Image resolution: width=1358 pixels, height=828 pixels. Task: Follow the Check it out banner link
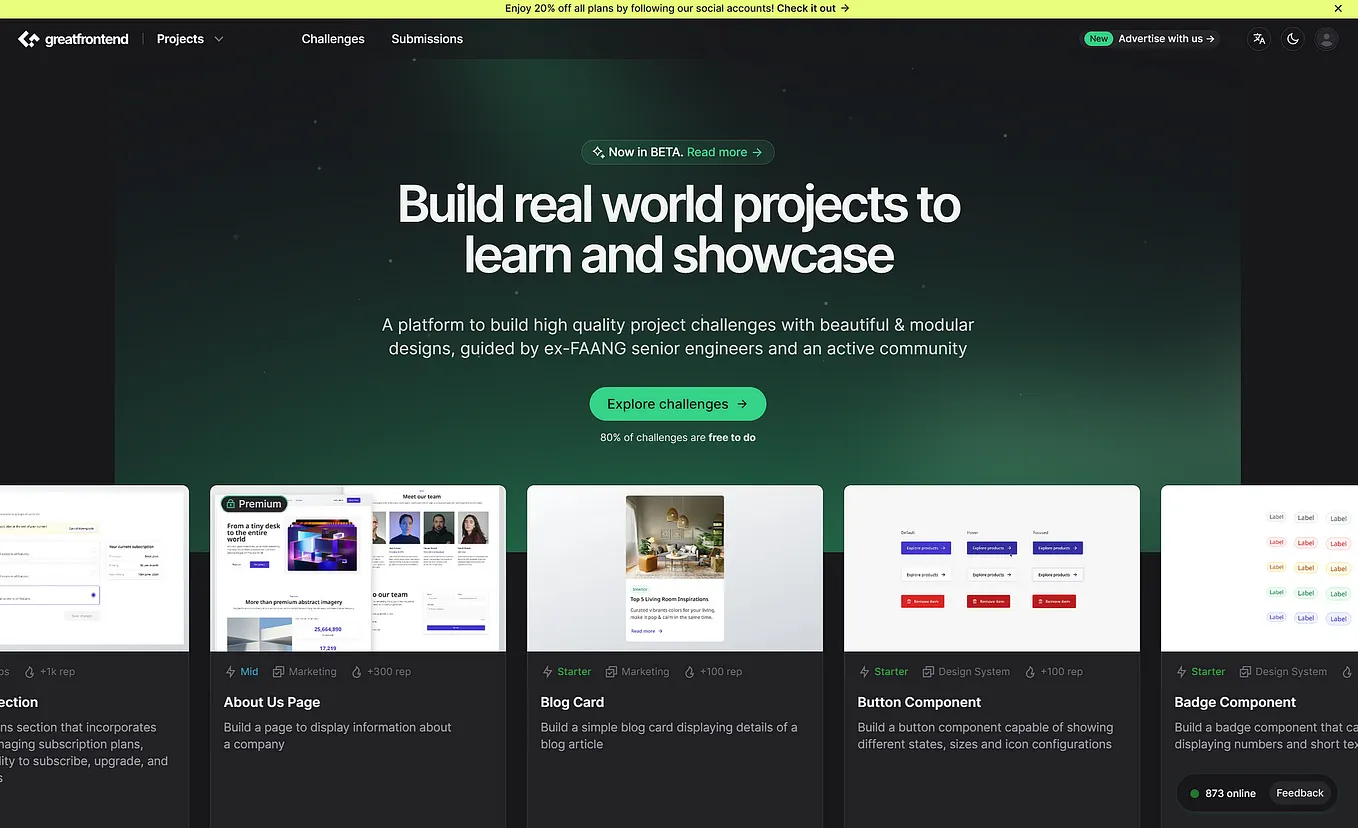coord(813,8)
